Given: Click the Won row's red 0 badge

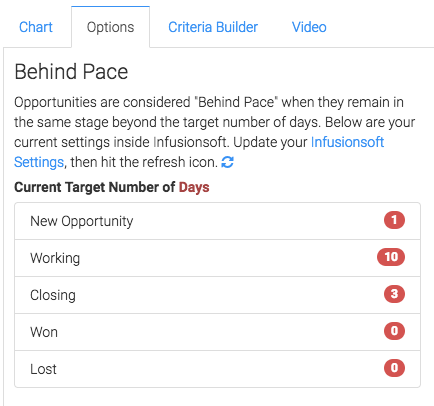Looking at the screenshot, I should pyautogui.click(x=394, y=331).
